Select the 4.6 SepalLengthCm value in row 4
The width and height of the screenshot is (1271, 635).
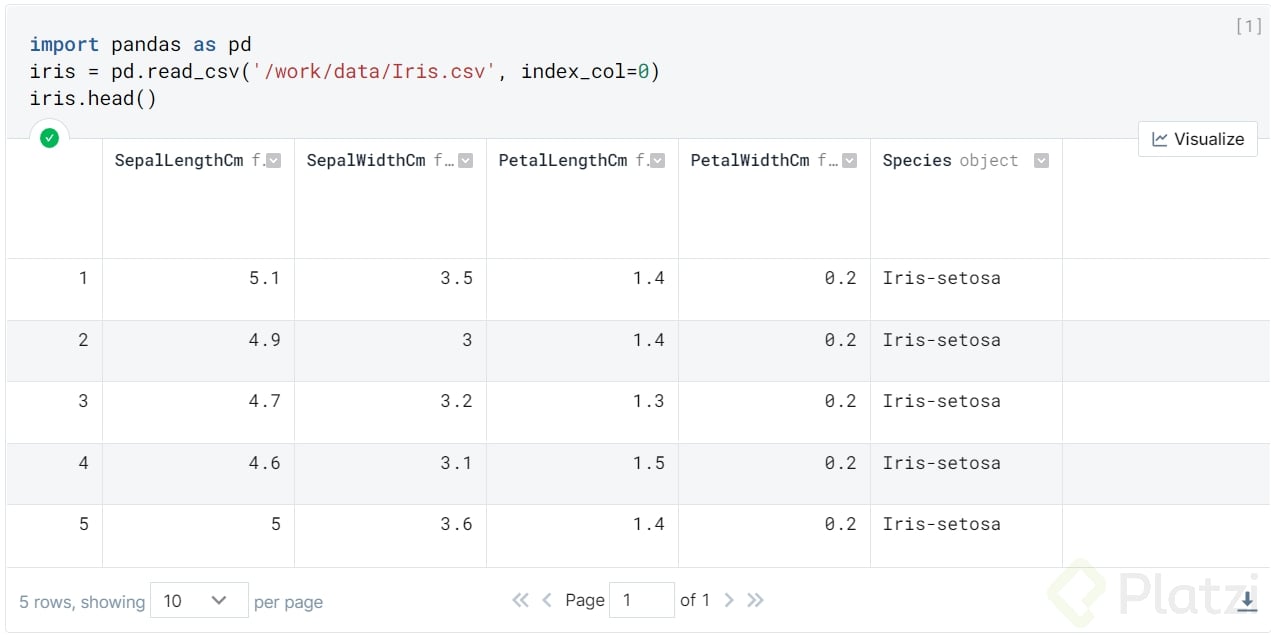(x=264, y=463)
